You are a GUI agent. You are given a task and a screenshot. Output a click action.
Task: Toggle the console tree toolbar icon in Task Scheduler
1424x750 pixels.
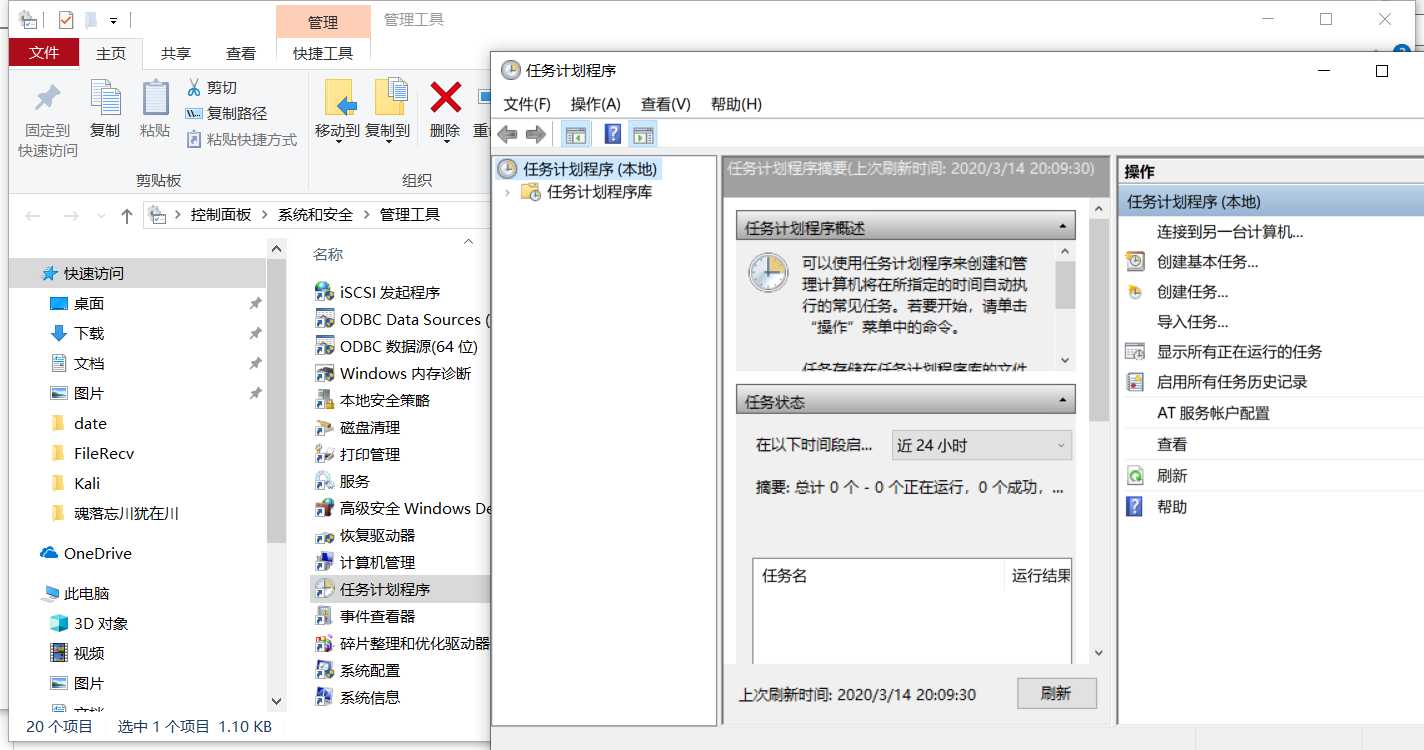pyautogui.click(x=575, y=134)
